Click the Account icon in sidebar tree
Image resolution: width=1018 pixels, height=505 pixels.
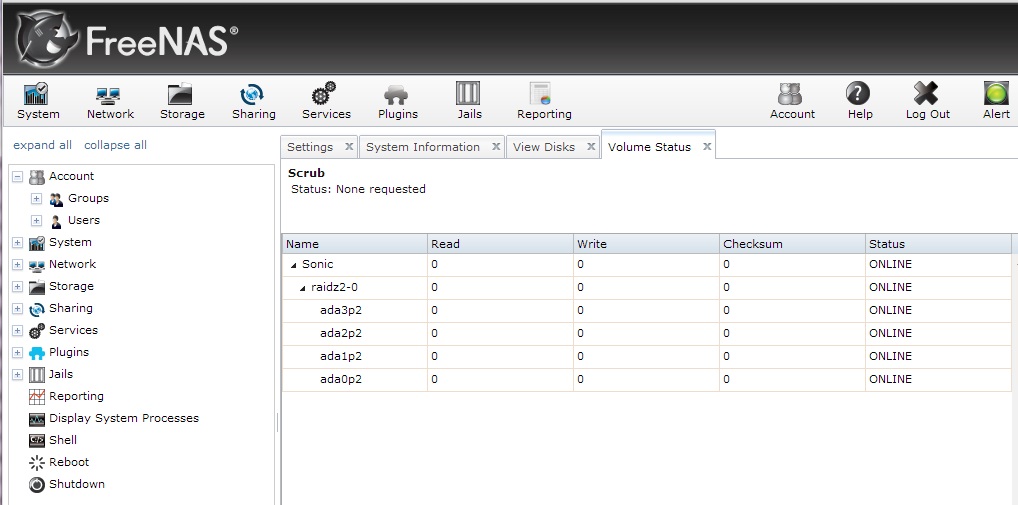(37, 177)
